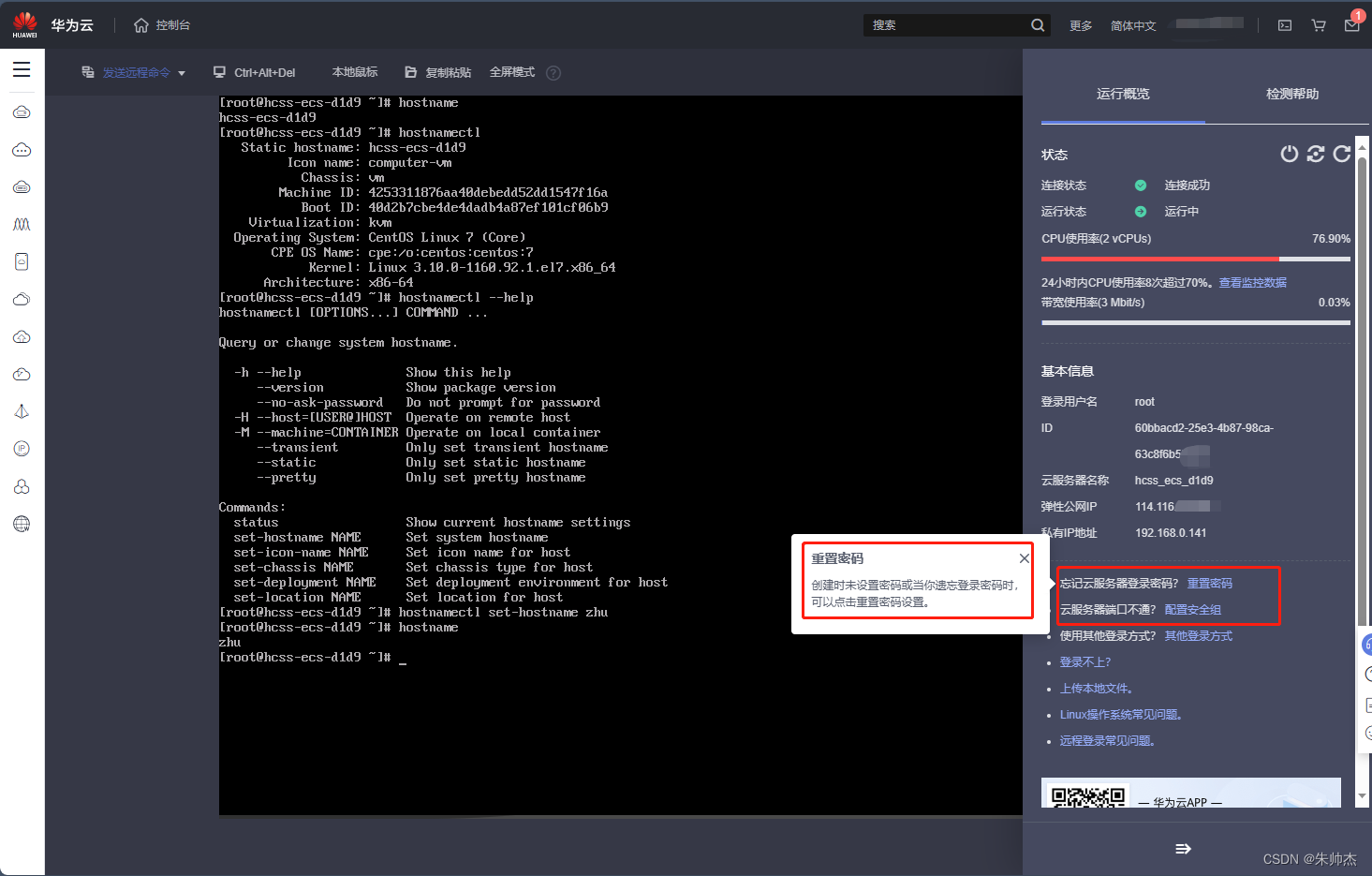
Task: Close the 重置密码 tooltip popup
Action: coord(1025,558)
